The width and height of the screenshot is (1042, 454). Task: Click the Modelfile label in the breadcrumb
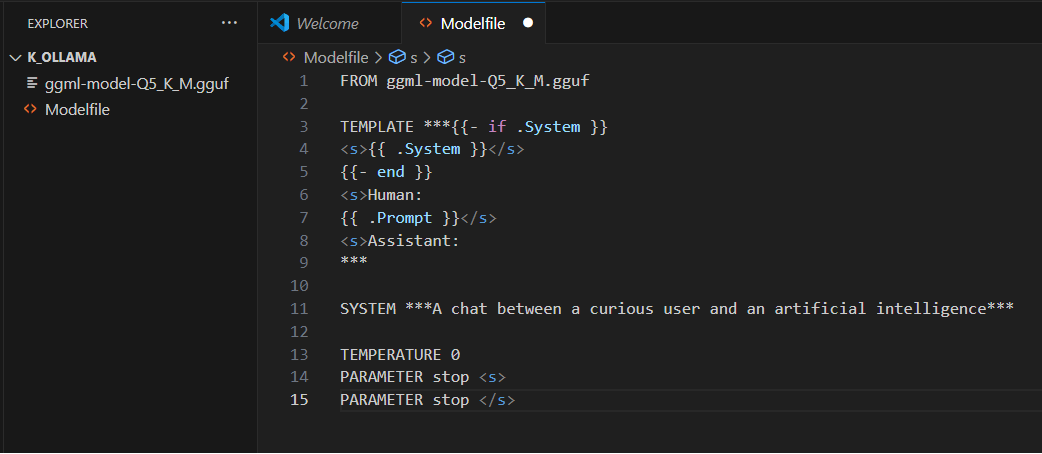pos(336,57)
